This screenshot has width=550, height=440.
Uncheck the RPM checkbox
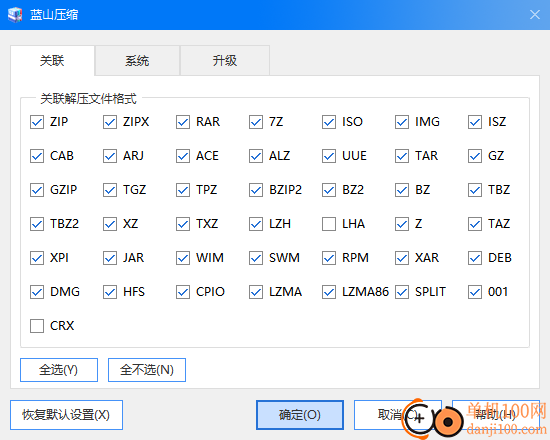click(x=329, y=258)
